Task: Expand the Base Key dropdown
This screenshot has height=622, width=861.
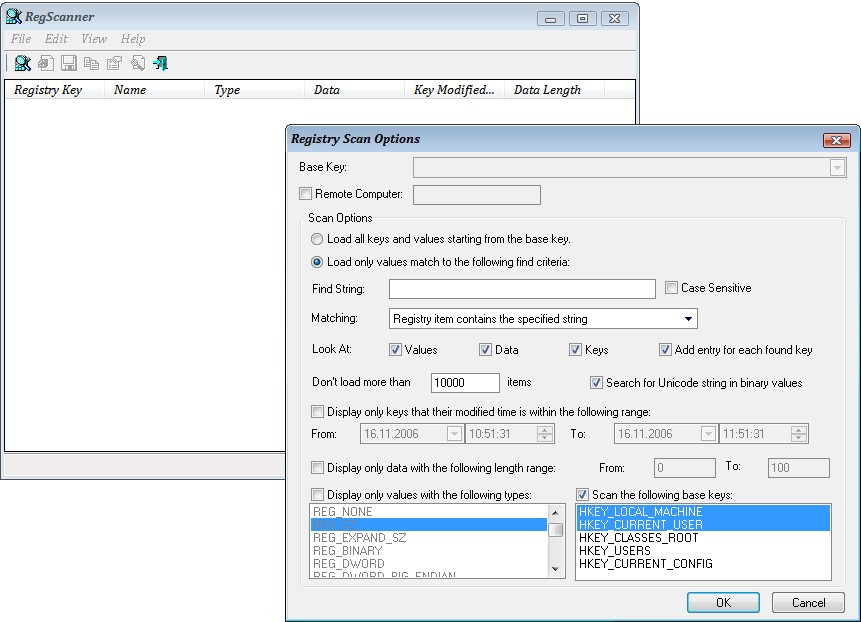Action: coord(837,167)
